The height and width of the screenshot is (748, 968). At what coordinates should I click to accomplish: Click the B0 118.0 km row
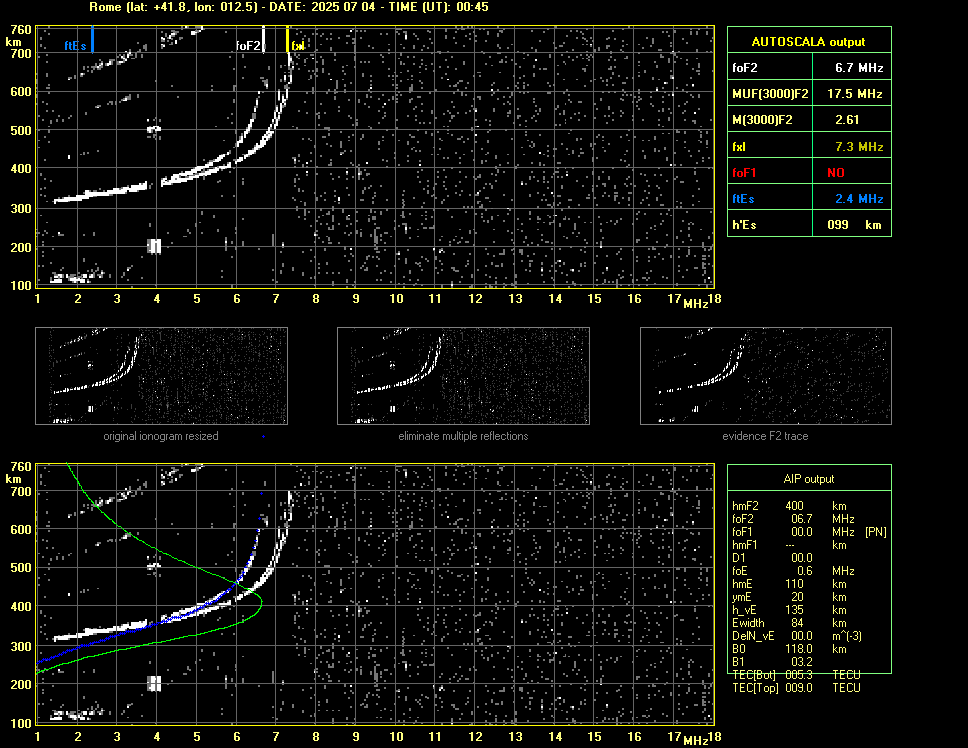click(789, 649)
